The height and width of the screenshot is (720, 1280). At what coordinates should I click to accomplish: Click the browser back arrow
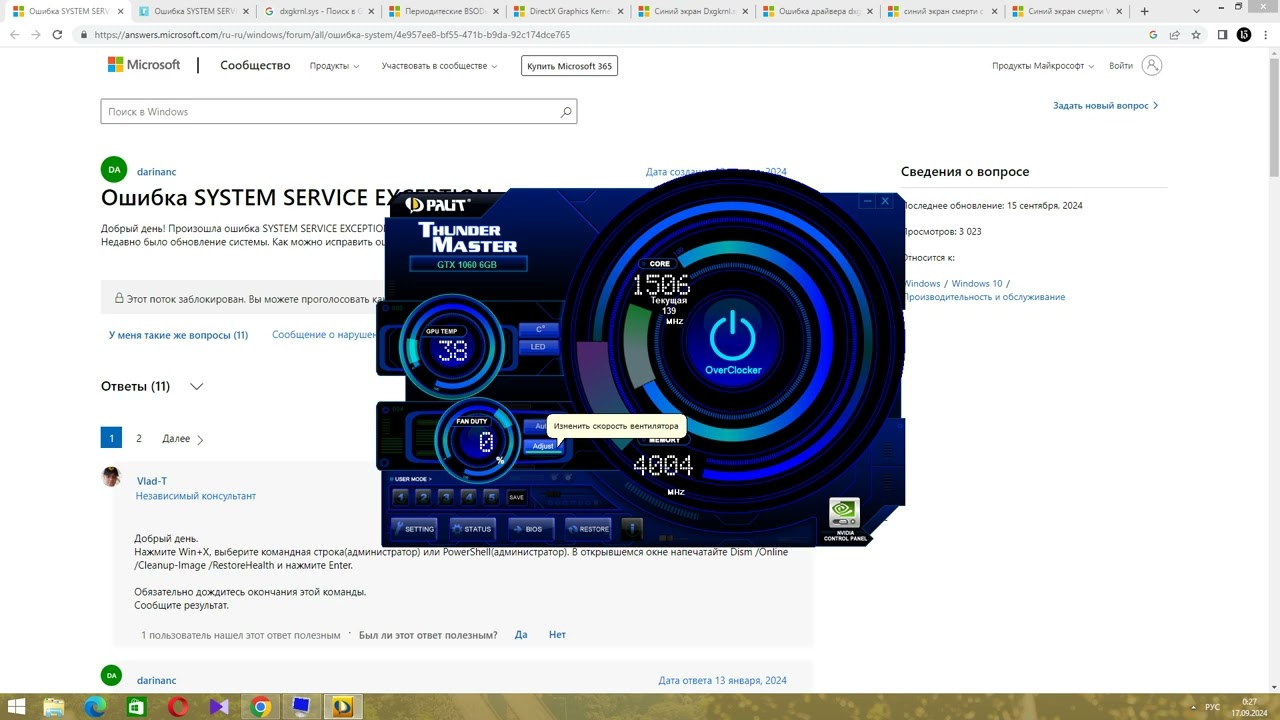point(15,34)
